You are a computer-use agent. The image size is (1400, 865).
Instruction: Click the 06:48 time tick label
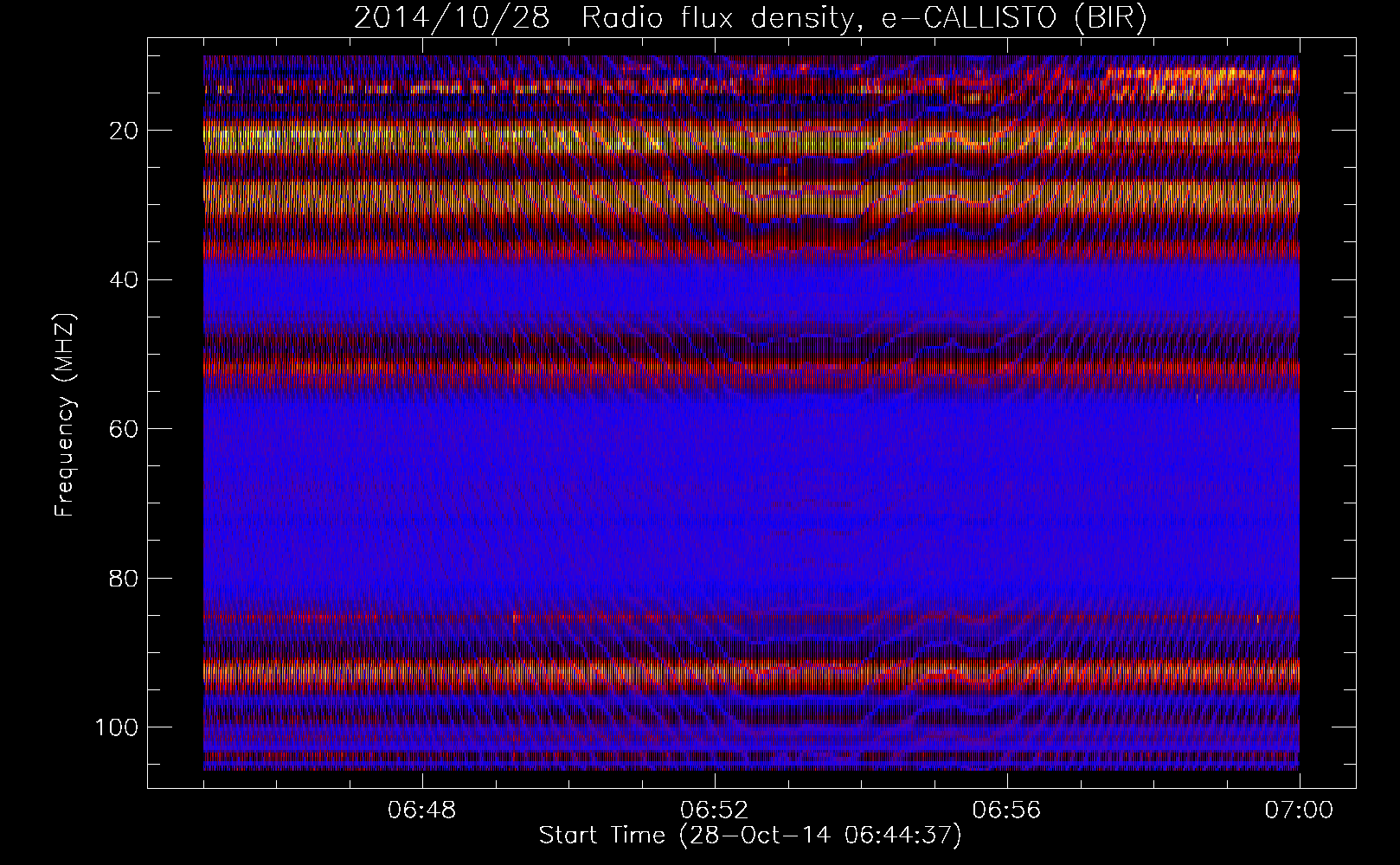pyautogui.click(x=422, y=811)
